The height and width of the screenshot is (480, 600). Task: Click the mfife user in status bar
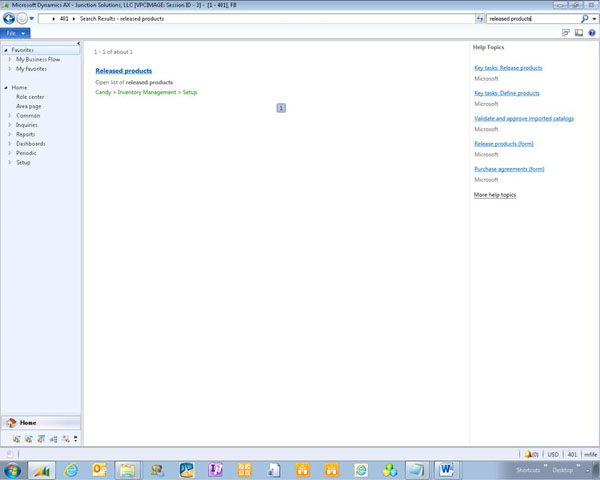[591, 454]
